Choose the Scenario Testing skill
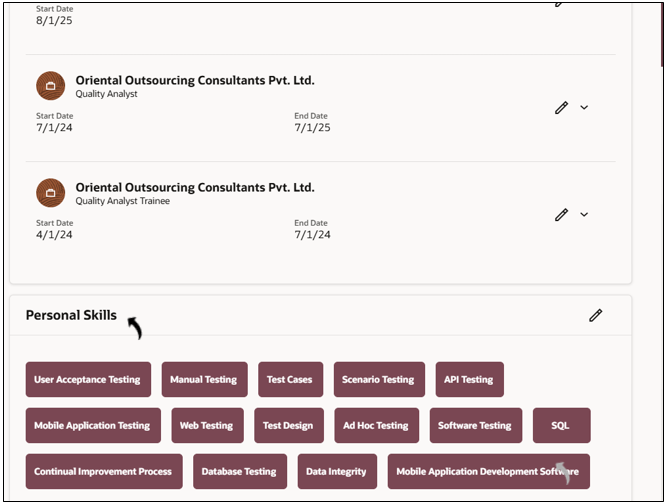This screenshot has width=666, height=504. click(378, 380)
